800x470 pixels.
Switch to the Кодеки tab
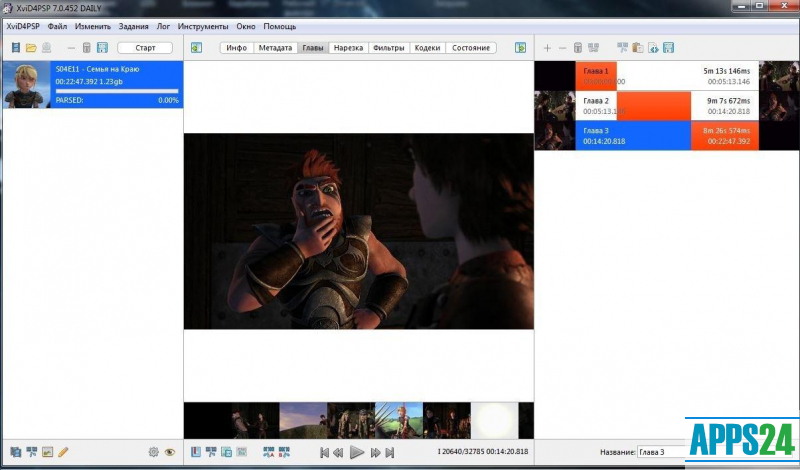pyautogui.click(x=428, y=47)
